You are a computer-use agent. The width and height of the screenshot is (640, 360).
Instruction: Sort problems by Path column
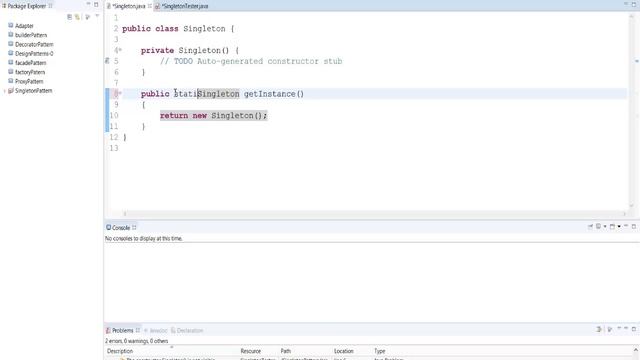(286, 351)
